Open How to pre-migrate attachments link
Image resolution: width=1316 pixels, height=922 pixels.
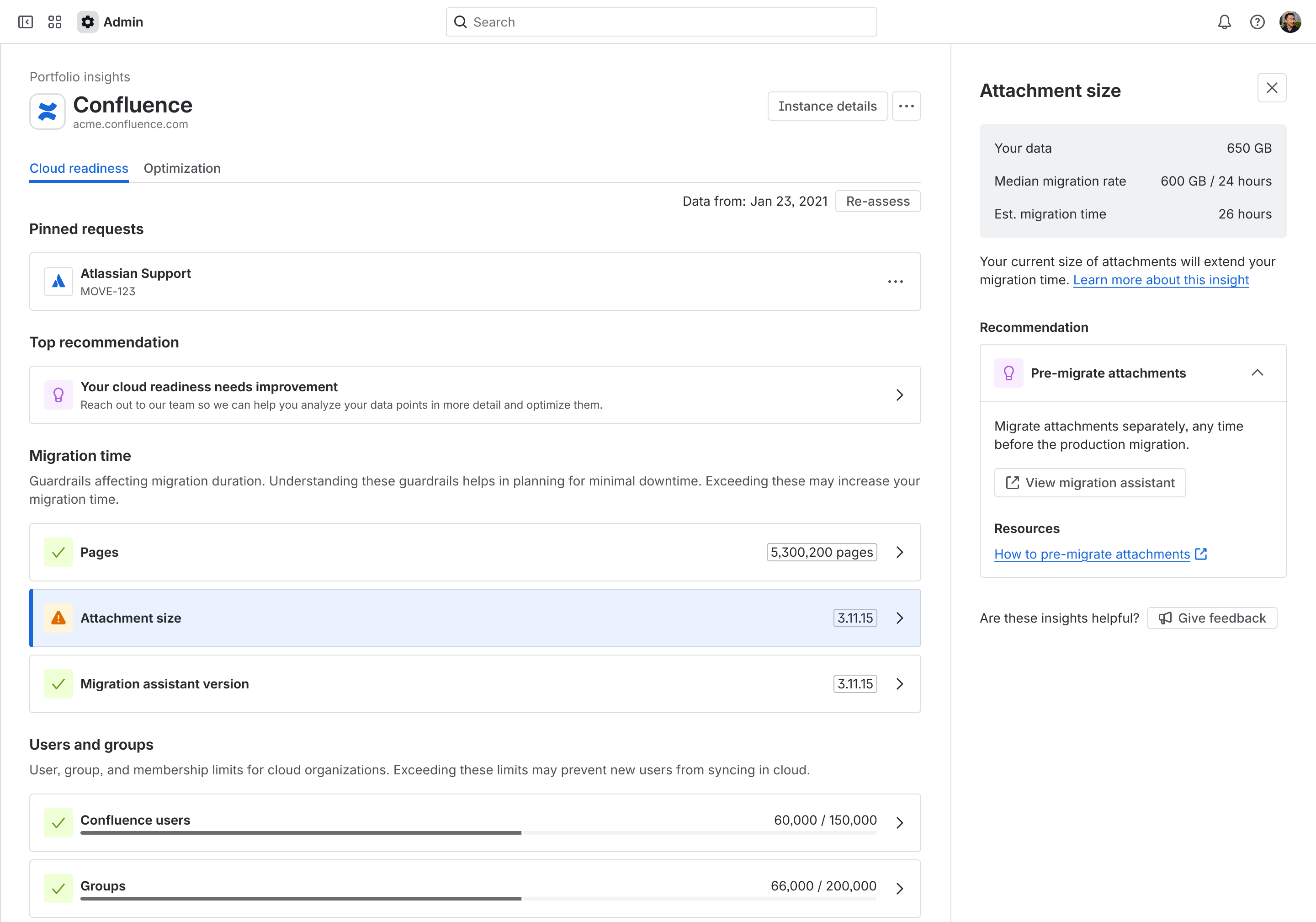1093,554
